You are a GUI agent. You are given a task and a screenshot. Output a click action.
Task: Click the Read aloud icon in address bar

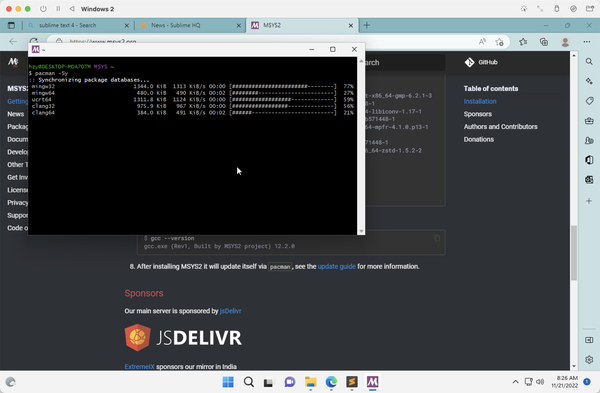coord(482,42)
